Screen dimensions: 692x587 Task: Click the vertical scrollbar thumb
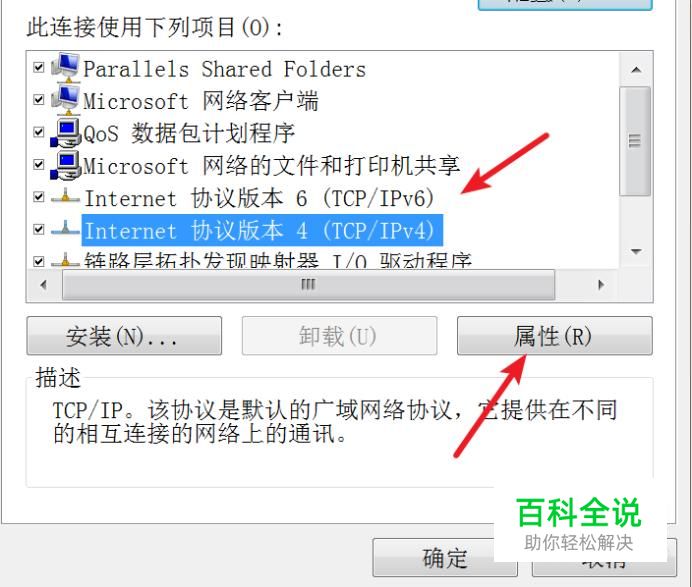pos(635,141)
